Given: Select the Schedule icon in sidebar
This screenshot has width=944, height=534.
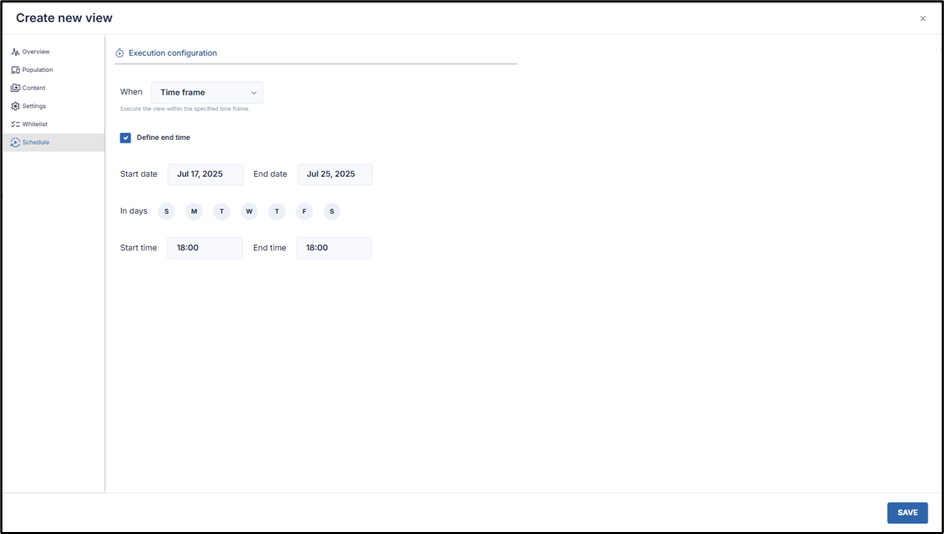Looking at the screenshot, I should (15, 143).
